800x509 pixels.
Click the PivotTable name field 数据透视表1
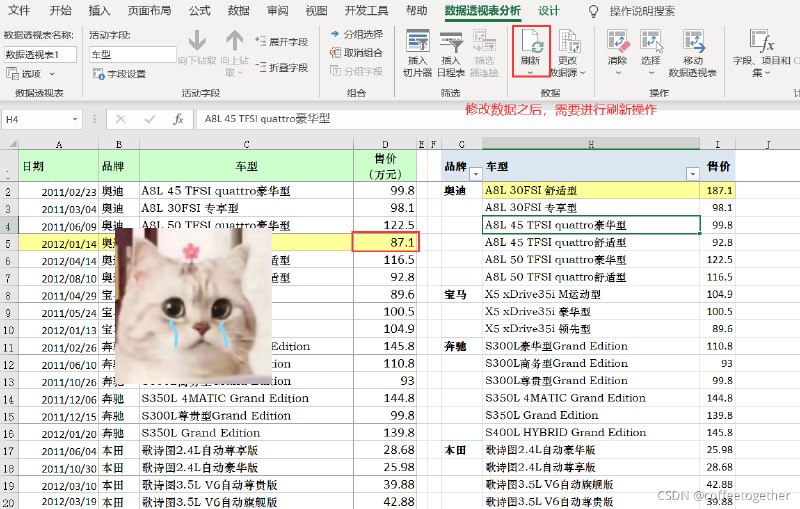pos(40,55)
